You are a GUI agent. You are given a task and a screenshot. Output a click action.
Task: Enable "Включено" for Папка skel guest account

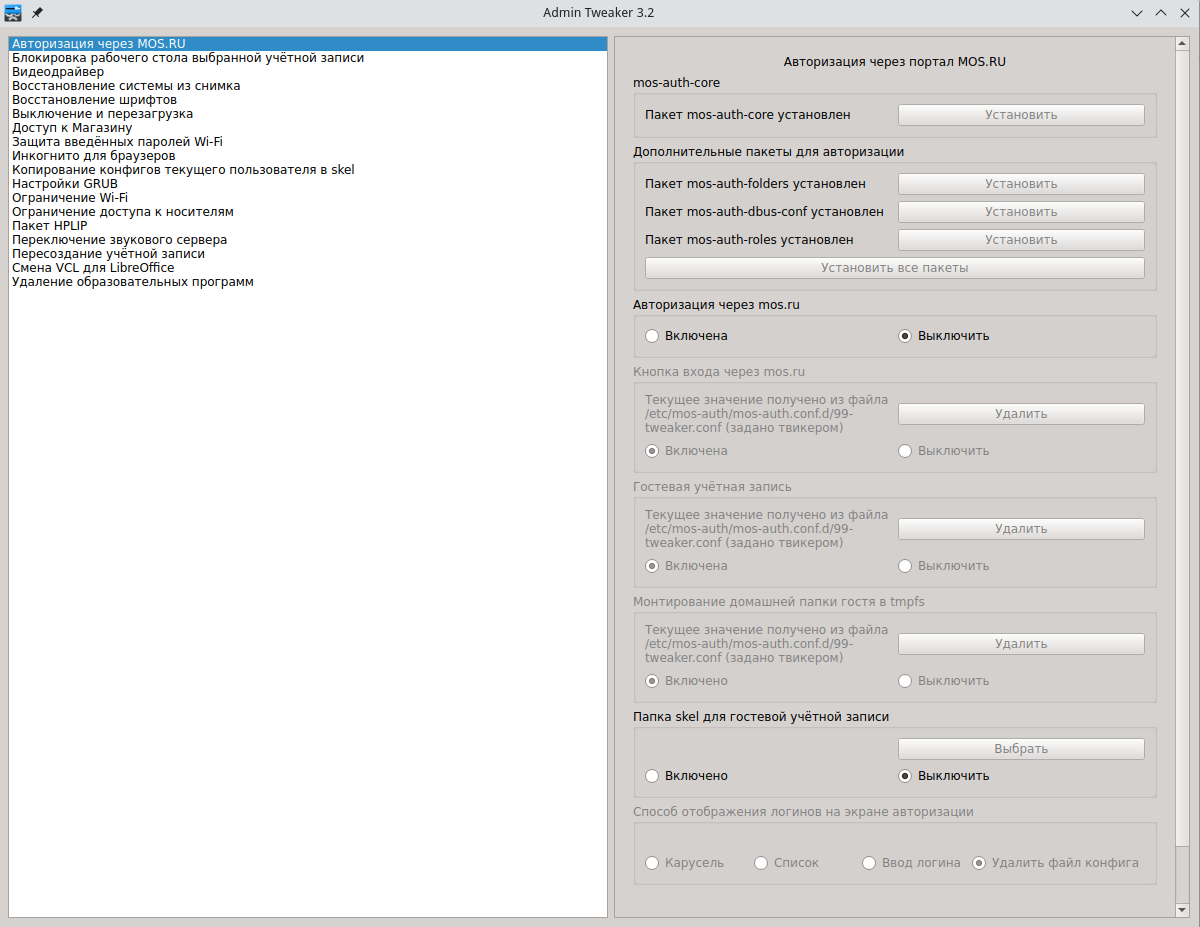coord(652,776)
